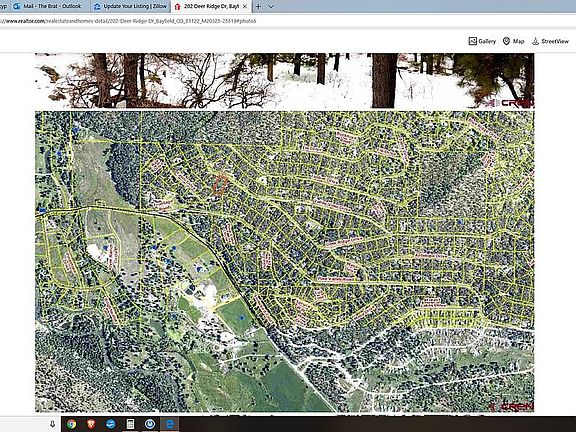Switch to Mail - Outlook tab

pyautogui.click(x=47, y=6)
